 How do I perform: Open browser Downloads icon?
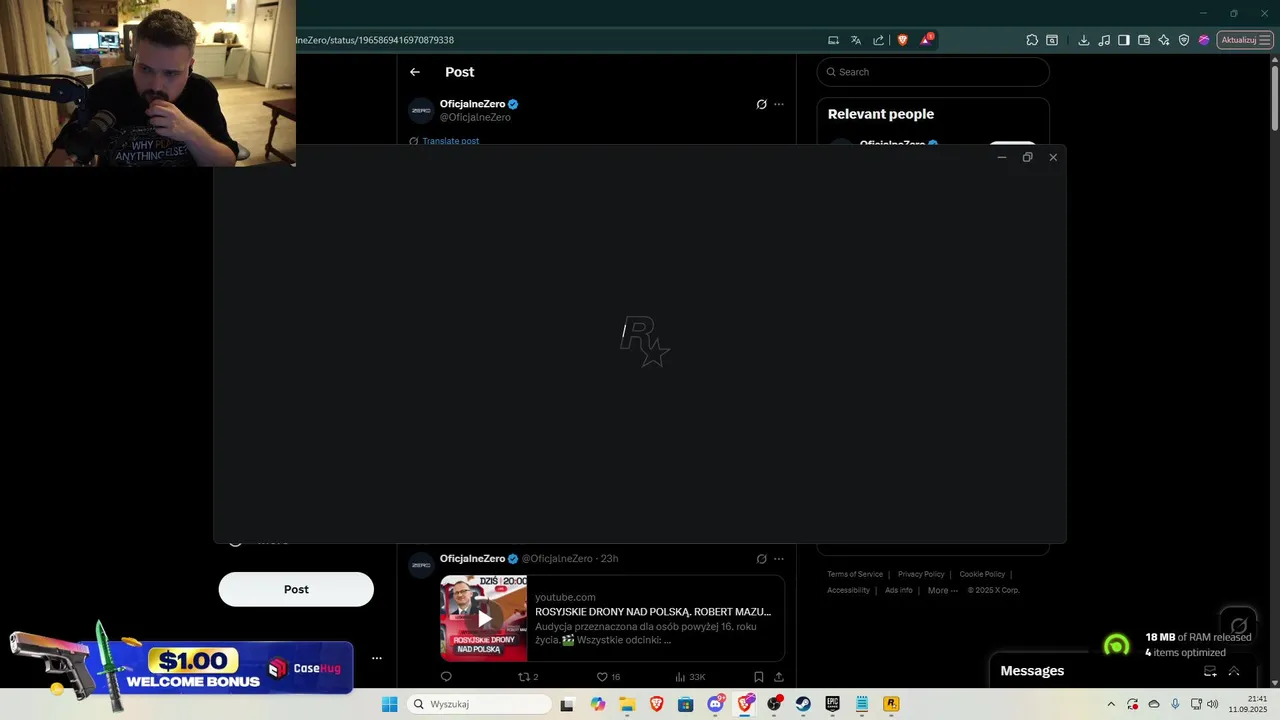pyautogui.click(x=1084, y=40)
